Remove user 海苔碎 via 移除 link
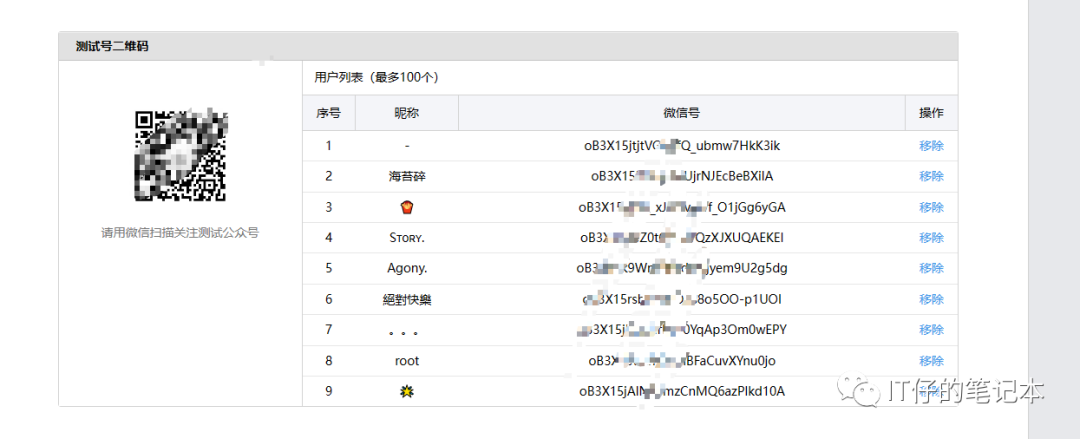This screenshot has width=1080, height=439. (931, 176)
